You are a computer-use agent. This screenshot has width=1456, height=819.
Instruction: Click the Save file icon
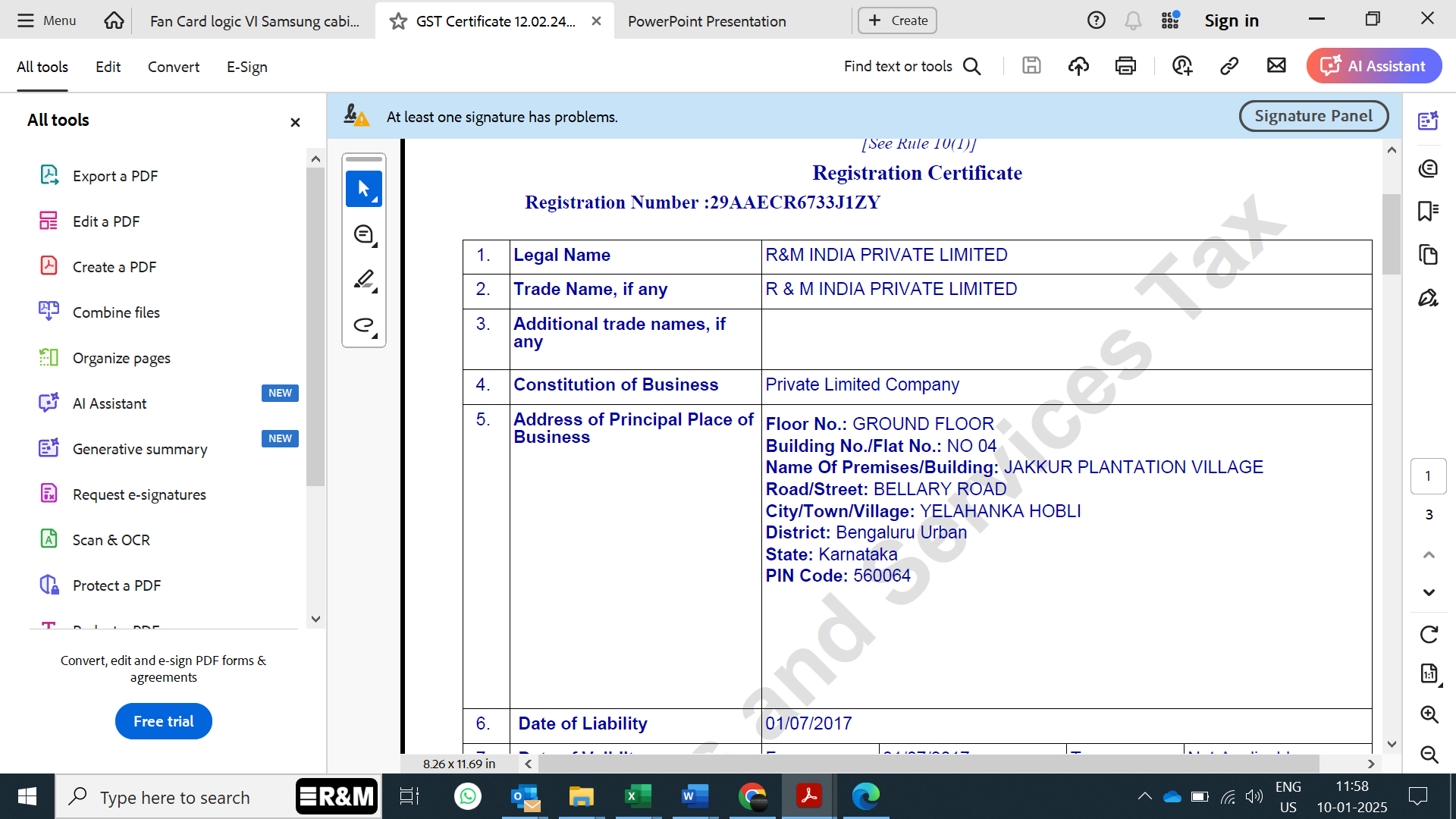(x=1031, y=66)
